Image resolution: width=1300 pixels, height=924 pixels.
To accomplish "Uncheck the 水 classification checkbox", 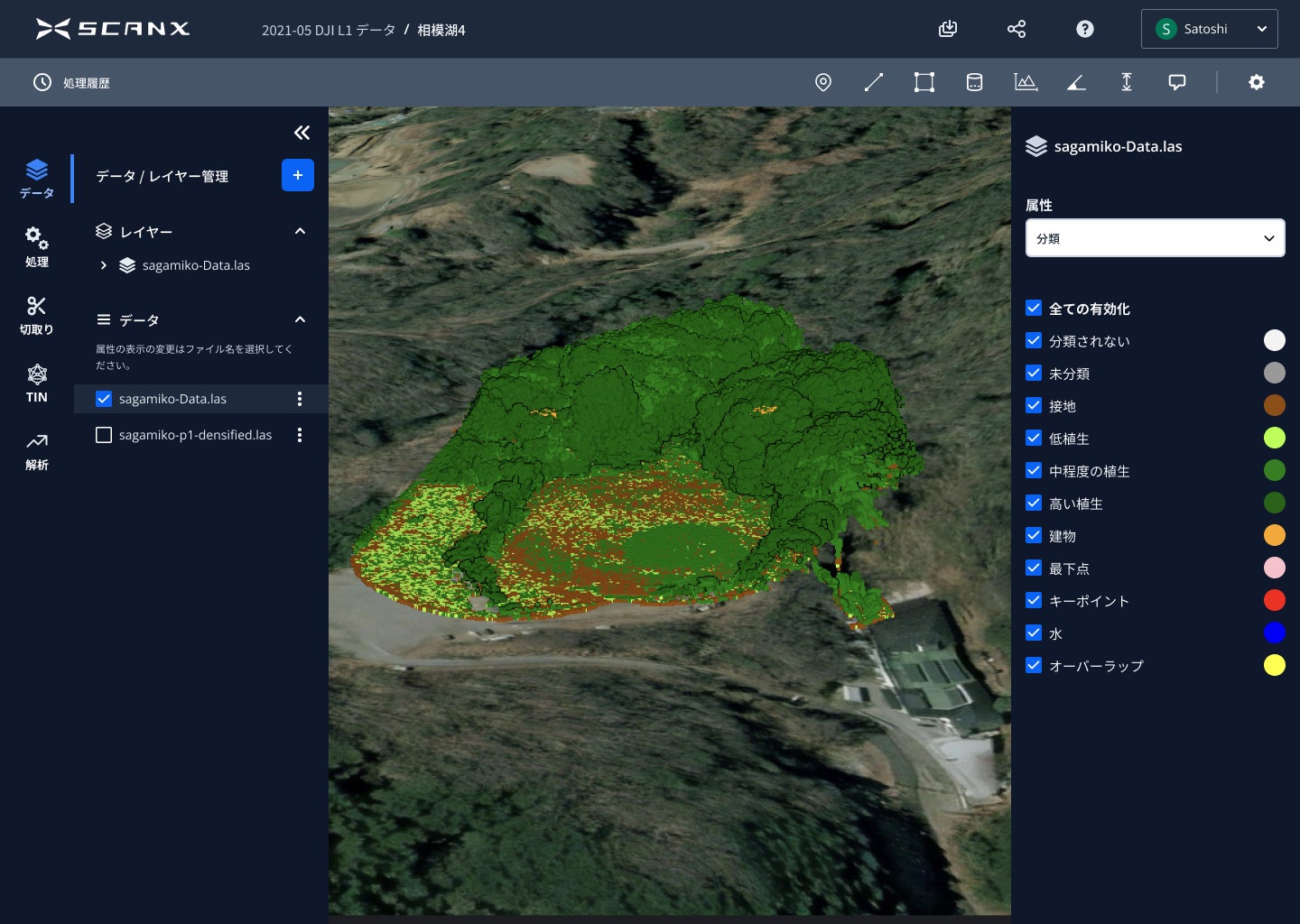I will coord(1034,633).
